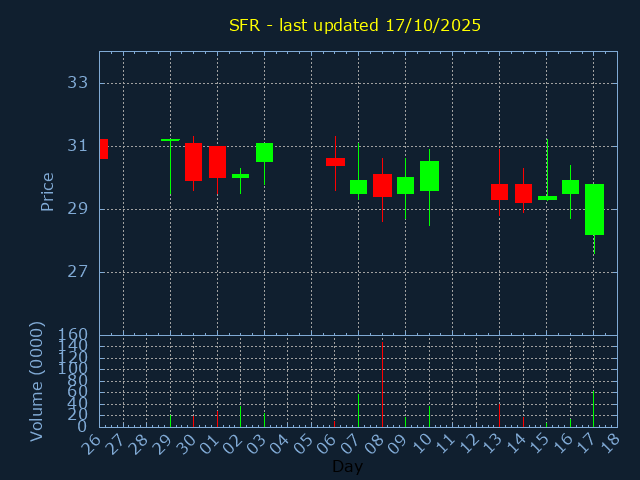Select the green candlestick on day 10

coord(429,176)
